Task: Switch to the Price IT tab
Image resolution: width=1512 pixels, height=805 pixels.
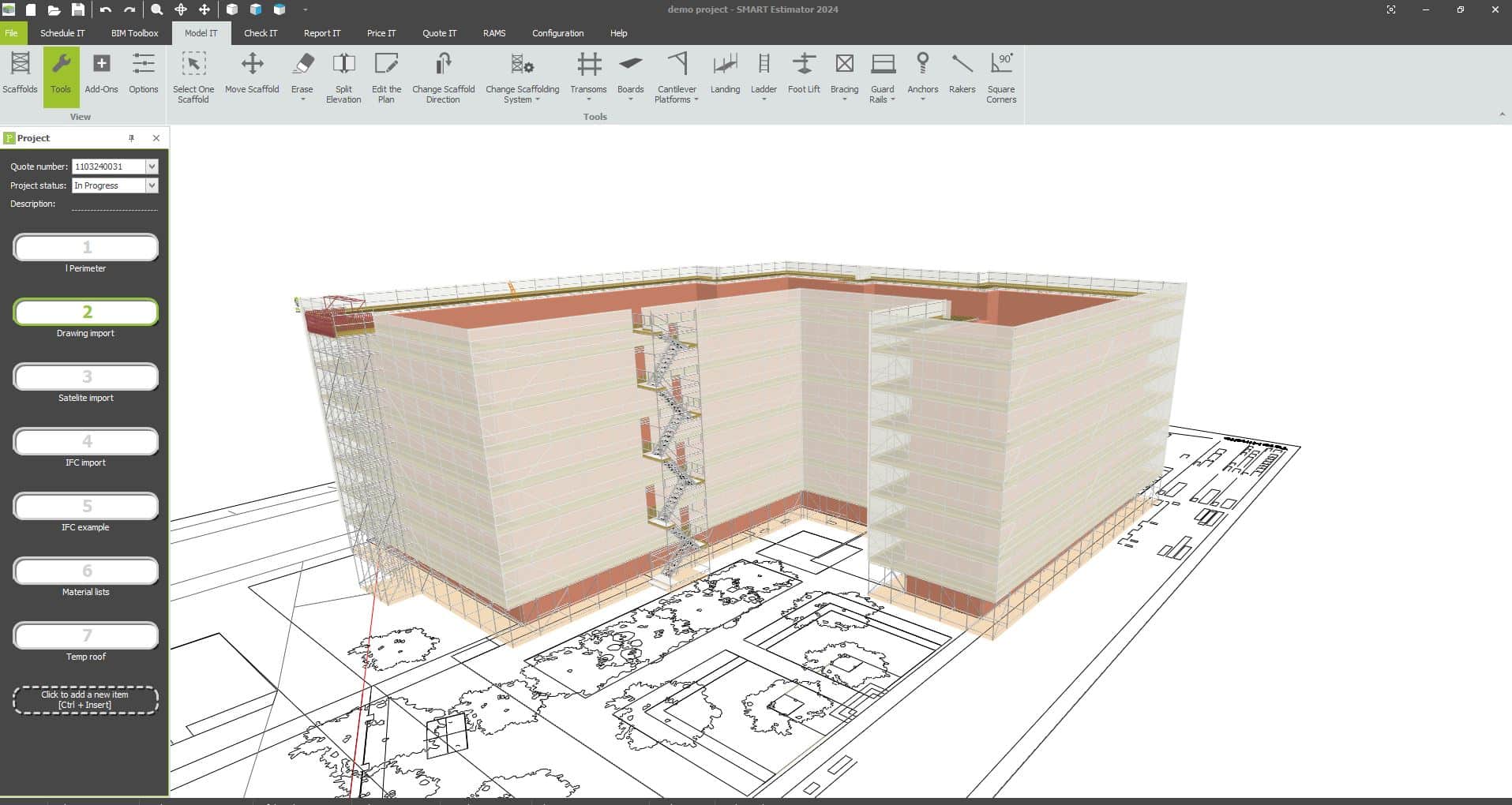Action: coord(381,33)
